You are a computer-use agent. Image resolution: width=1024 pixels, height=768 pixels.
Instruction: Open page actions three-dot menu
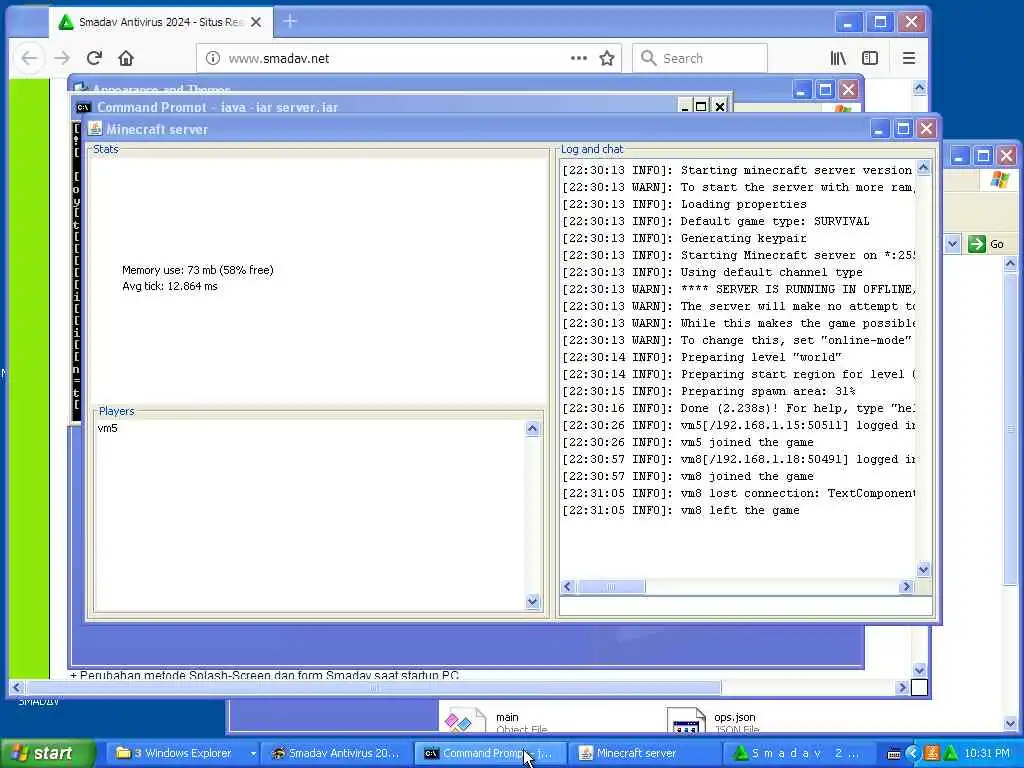[579, 58]
